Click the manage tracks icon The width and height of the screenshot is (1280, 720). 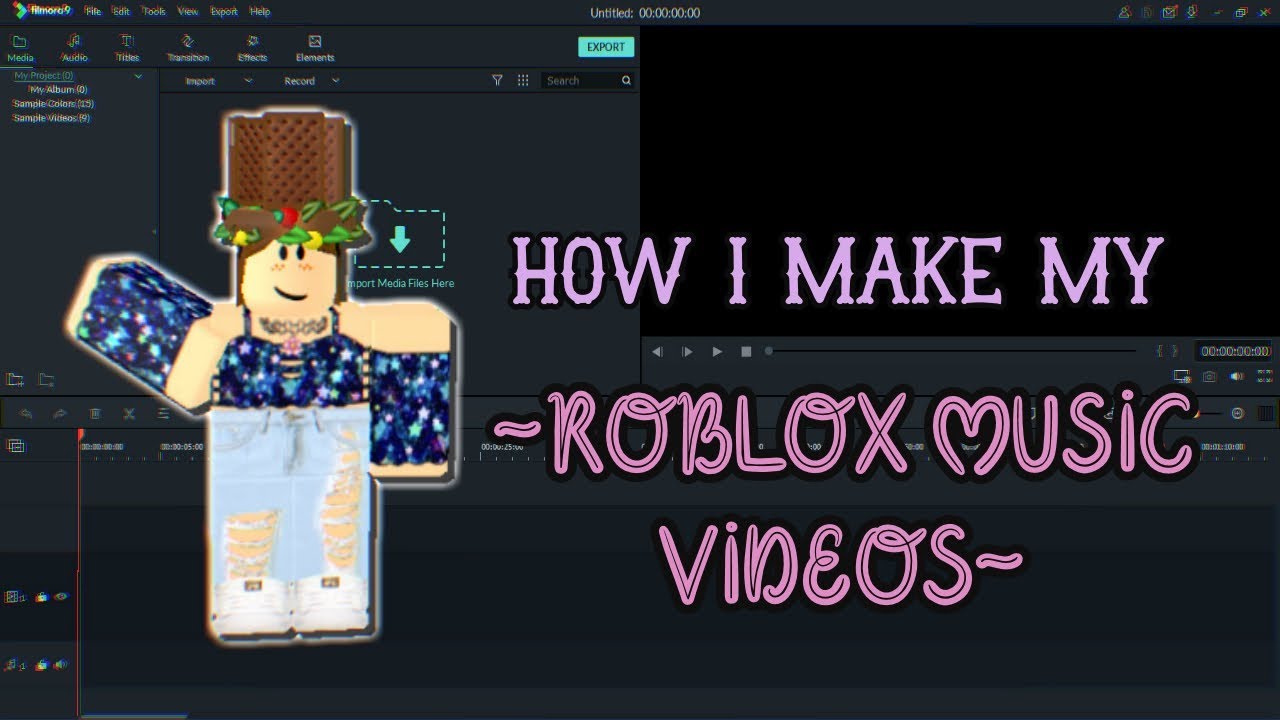tap(15, 446)
